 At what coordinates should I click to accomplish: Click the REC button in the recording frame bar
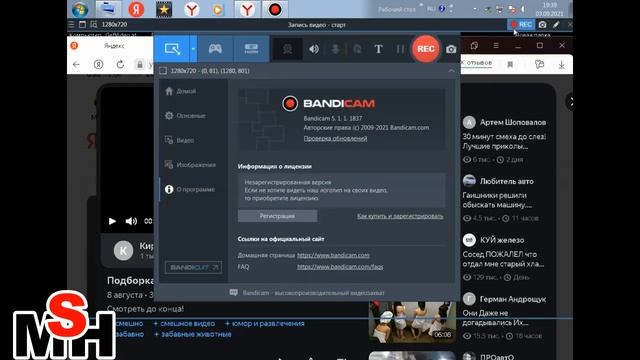click(521, 24)
